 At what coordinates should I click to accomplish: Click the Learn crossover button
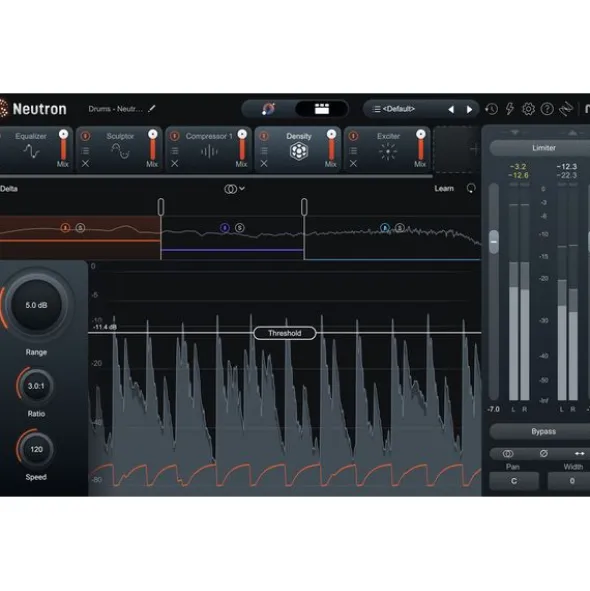[444, 188]
